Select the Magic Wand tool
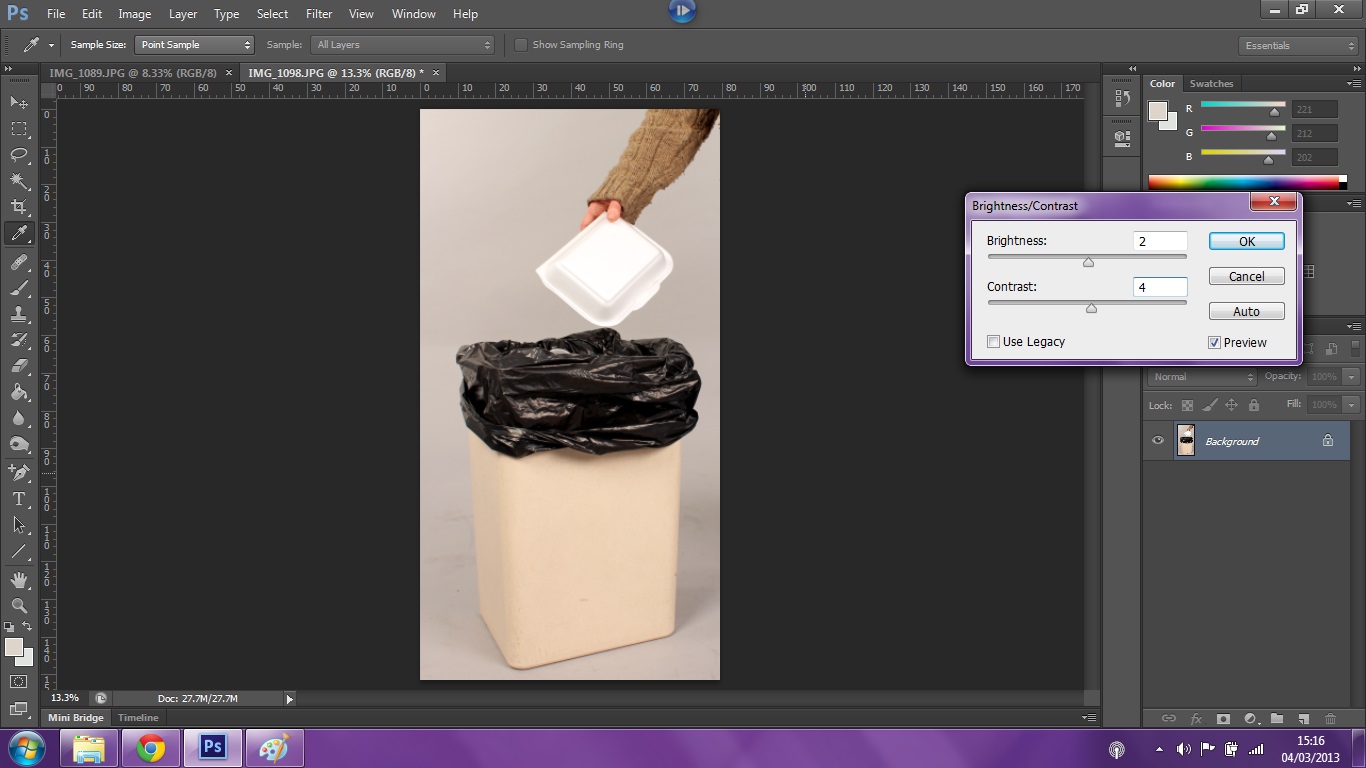1366x768 pixels. (x=19, y=180)
